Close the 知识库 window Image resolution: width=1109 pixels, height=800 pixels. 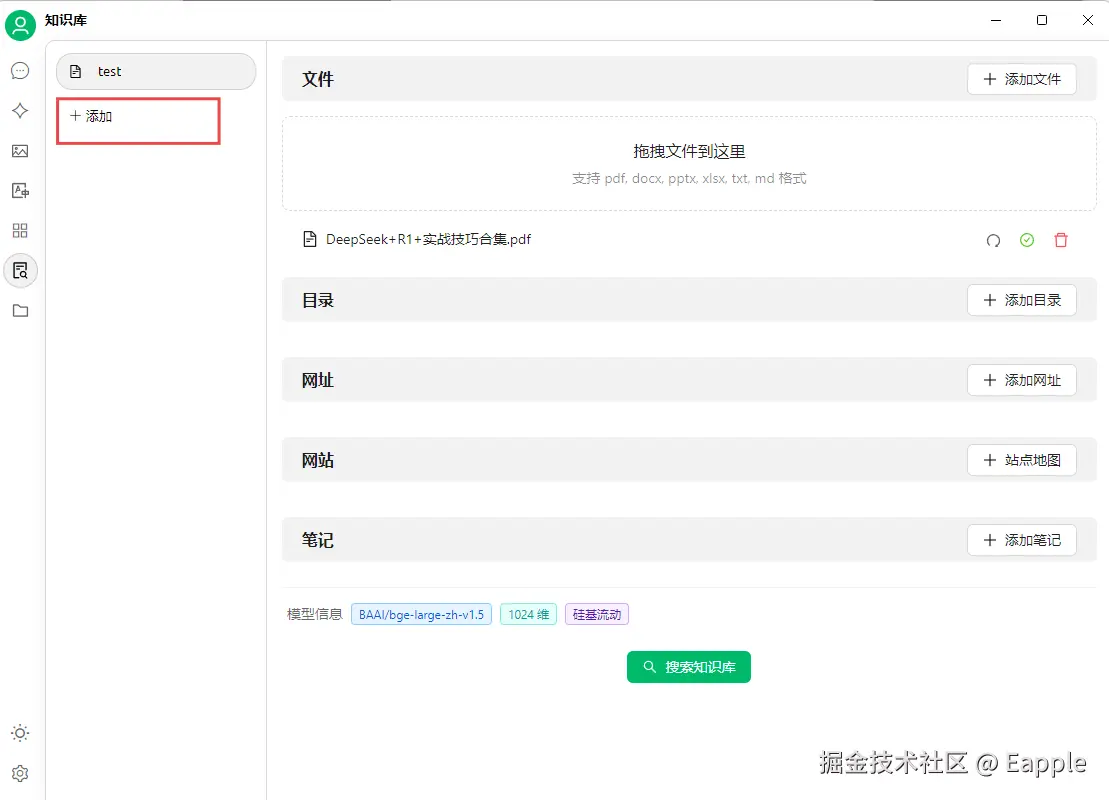coord(1088,20)
